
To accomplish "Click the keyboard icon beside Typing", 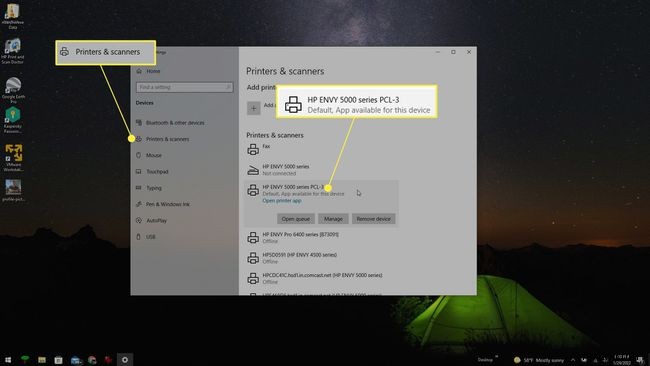I will [x=138, y=188].
